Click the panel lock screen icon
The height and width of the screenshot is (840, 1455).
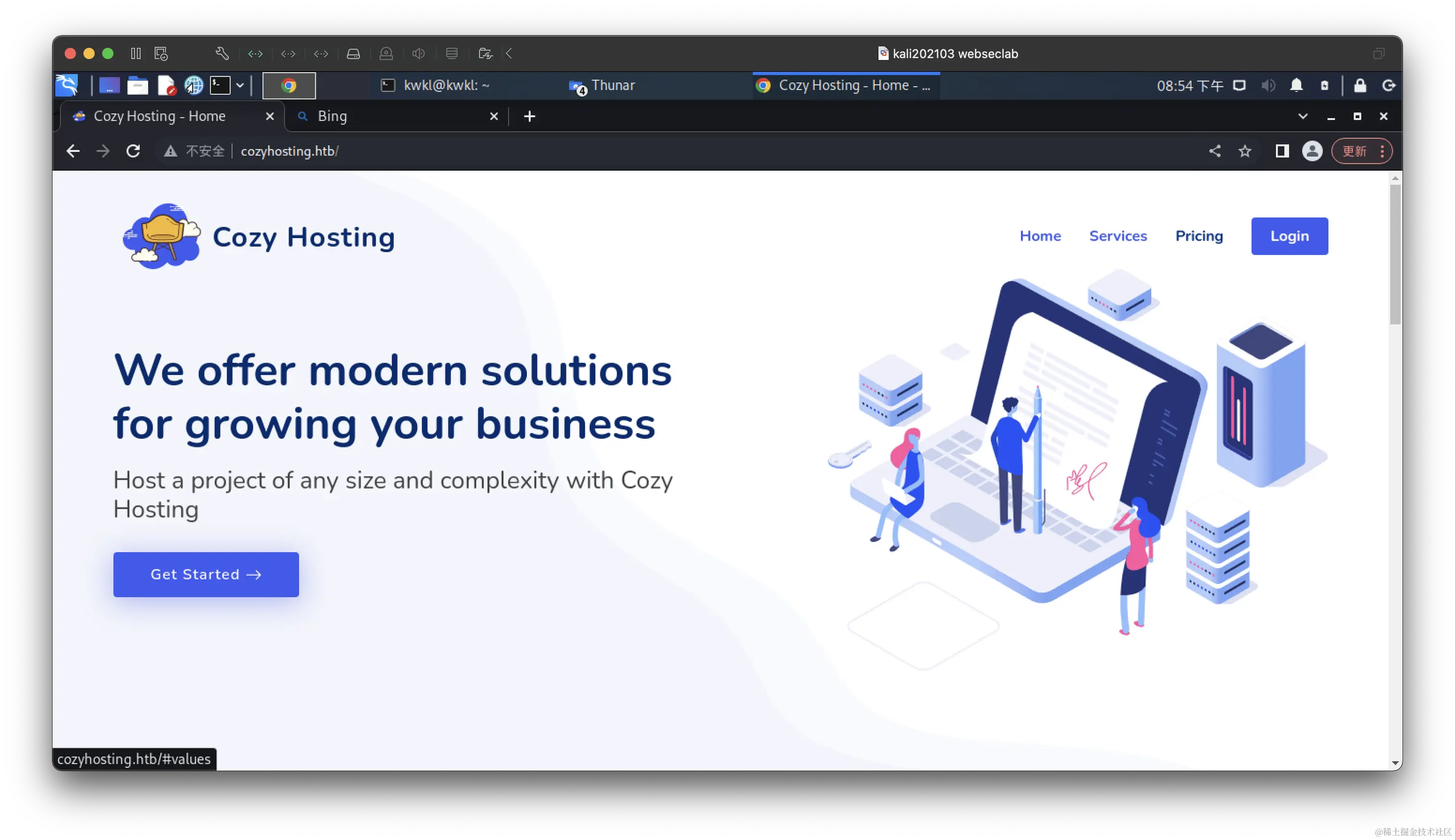pyautogui.click(x=1360, y=85)
